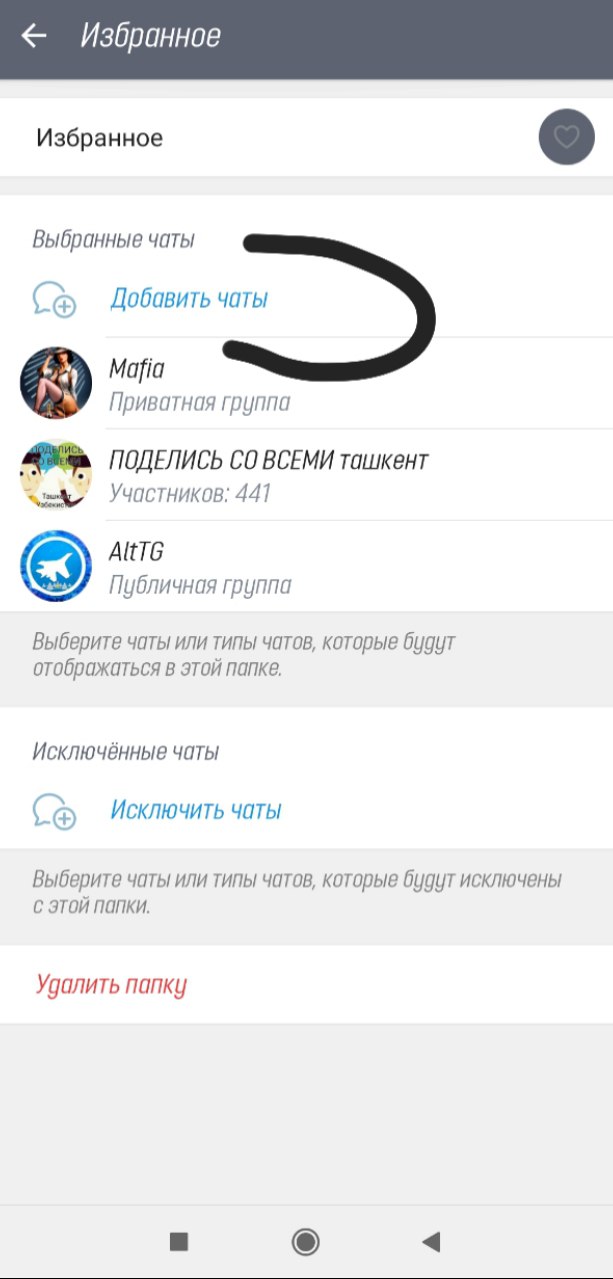Tap ПОДЕЛИСЬ СО ВСЕМИ ташкент avatar
Screen dimensions: 613x1279
[x=56, y=475]
